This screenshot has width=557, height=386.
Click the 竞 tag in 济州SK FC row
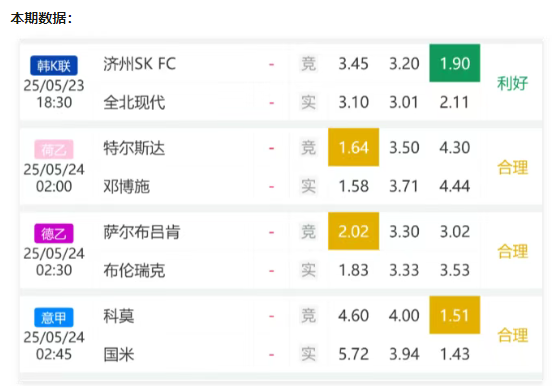pos(308,64)
